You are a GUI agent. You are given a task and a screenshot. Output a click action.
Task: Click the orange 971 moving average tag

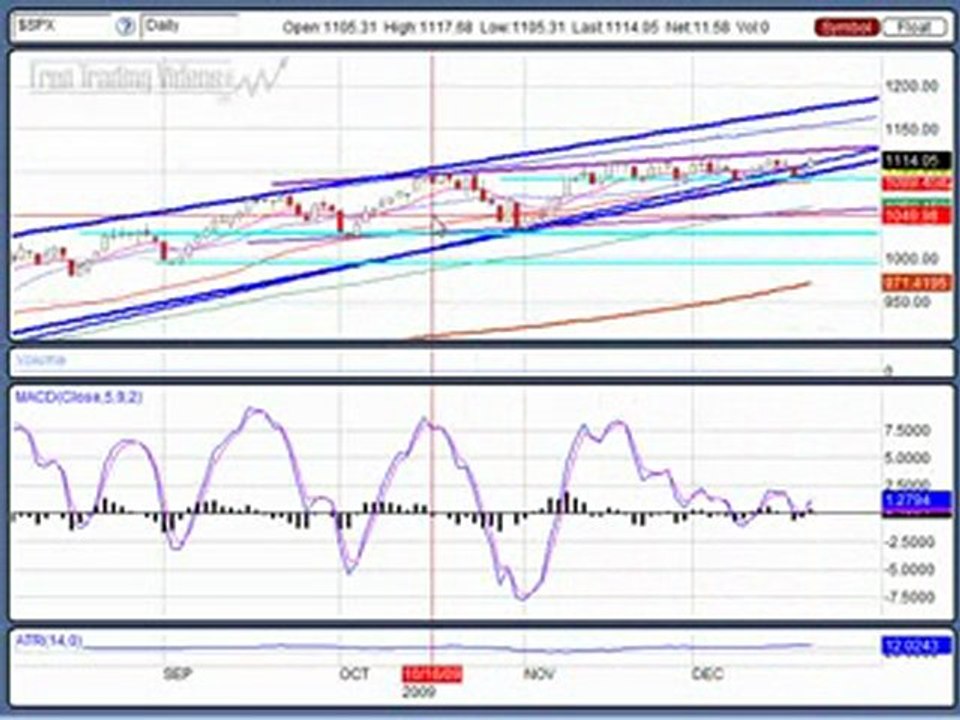(917, 282)
